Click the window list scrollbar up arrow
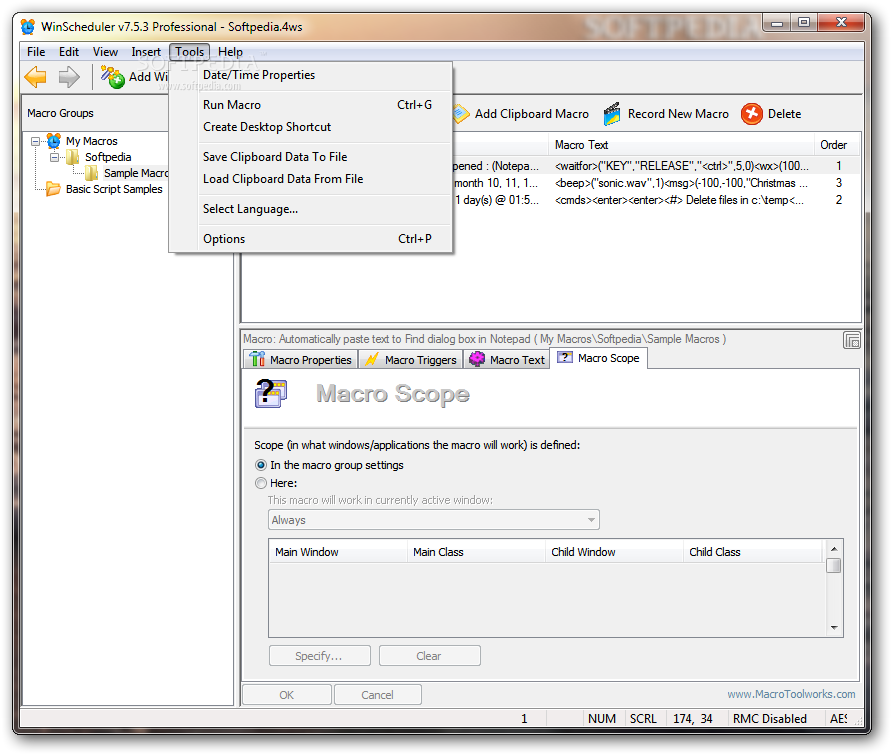 pyautogui.click(x=834, y=549)
